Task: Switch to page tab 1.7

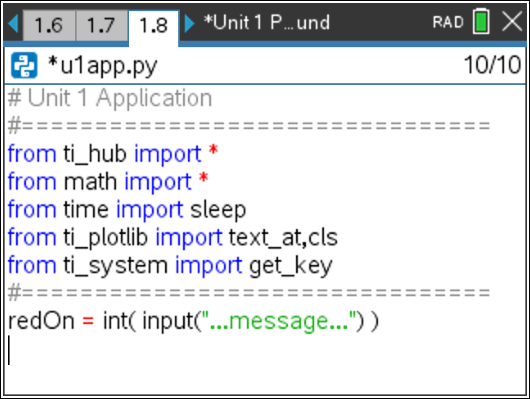Action: [102, 25]
